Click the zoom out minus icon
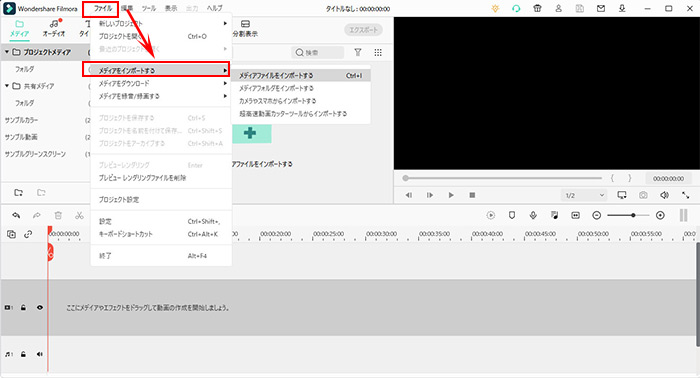This screenshot has height=378, width=700. tap(596, 215)
